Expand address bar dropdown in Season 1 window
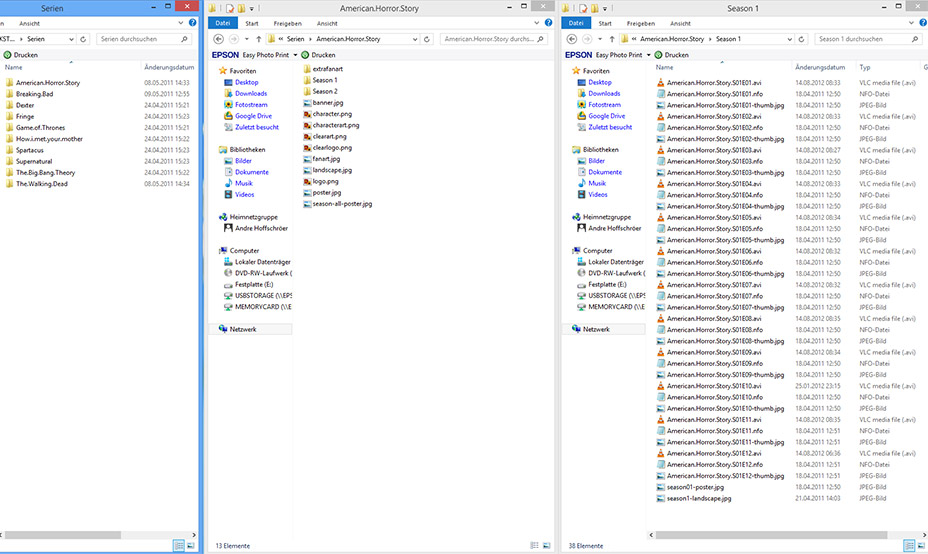 [790, 39]
